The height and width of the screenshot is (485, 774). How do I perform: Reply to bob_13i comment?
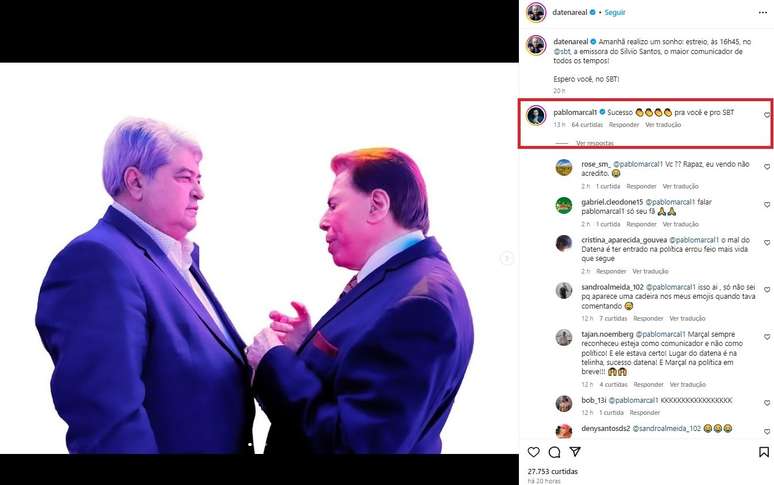pyautogui.click(x=644, y=412)
